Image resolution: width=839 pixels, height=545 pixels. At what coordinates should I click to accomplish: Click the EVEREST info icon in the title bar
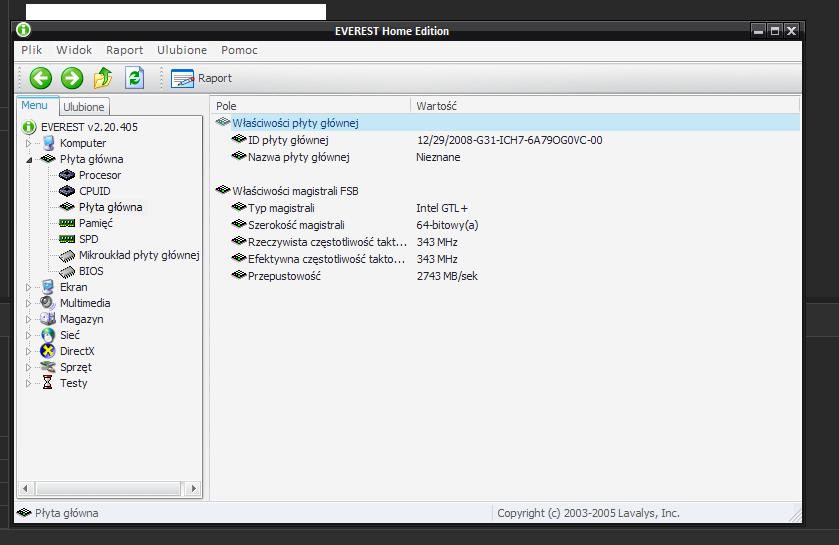point(23,30)
